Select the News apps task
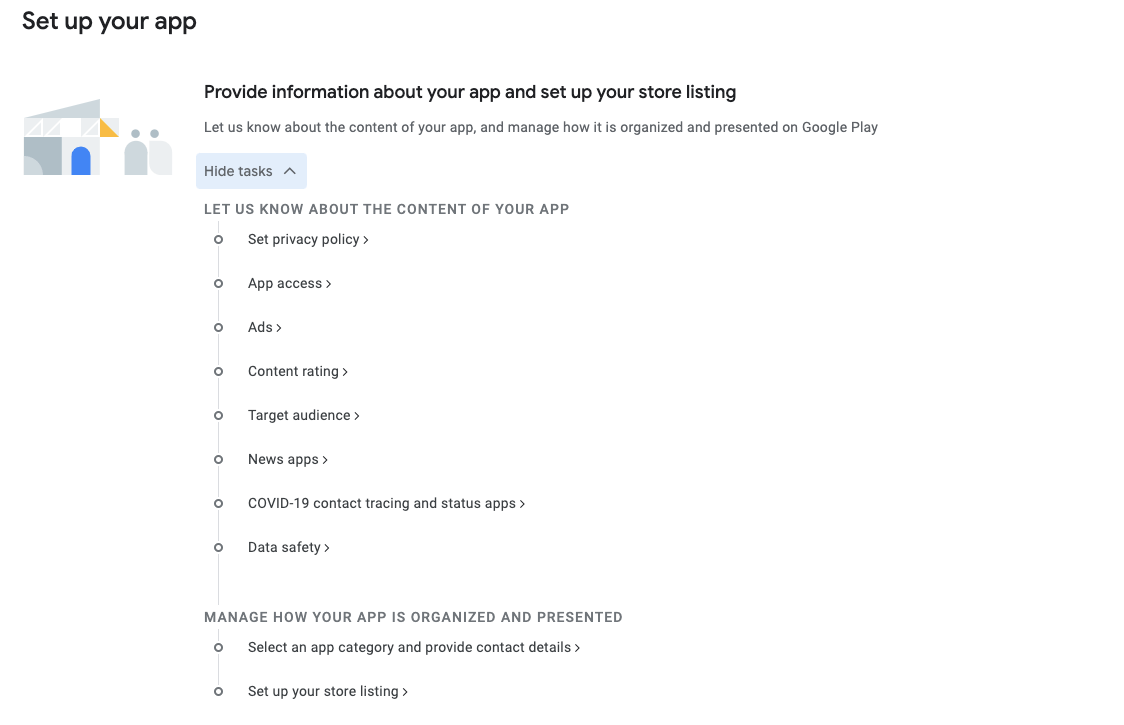The height and width of the screenshot is (725, 1124). point(287,460)
